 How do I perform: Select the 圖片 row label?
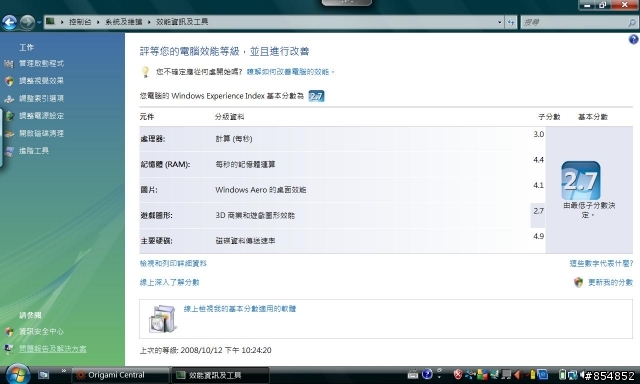(x=149, y=190)
